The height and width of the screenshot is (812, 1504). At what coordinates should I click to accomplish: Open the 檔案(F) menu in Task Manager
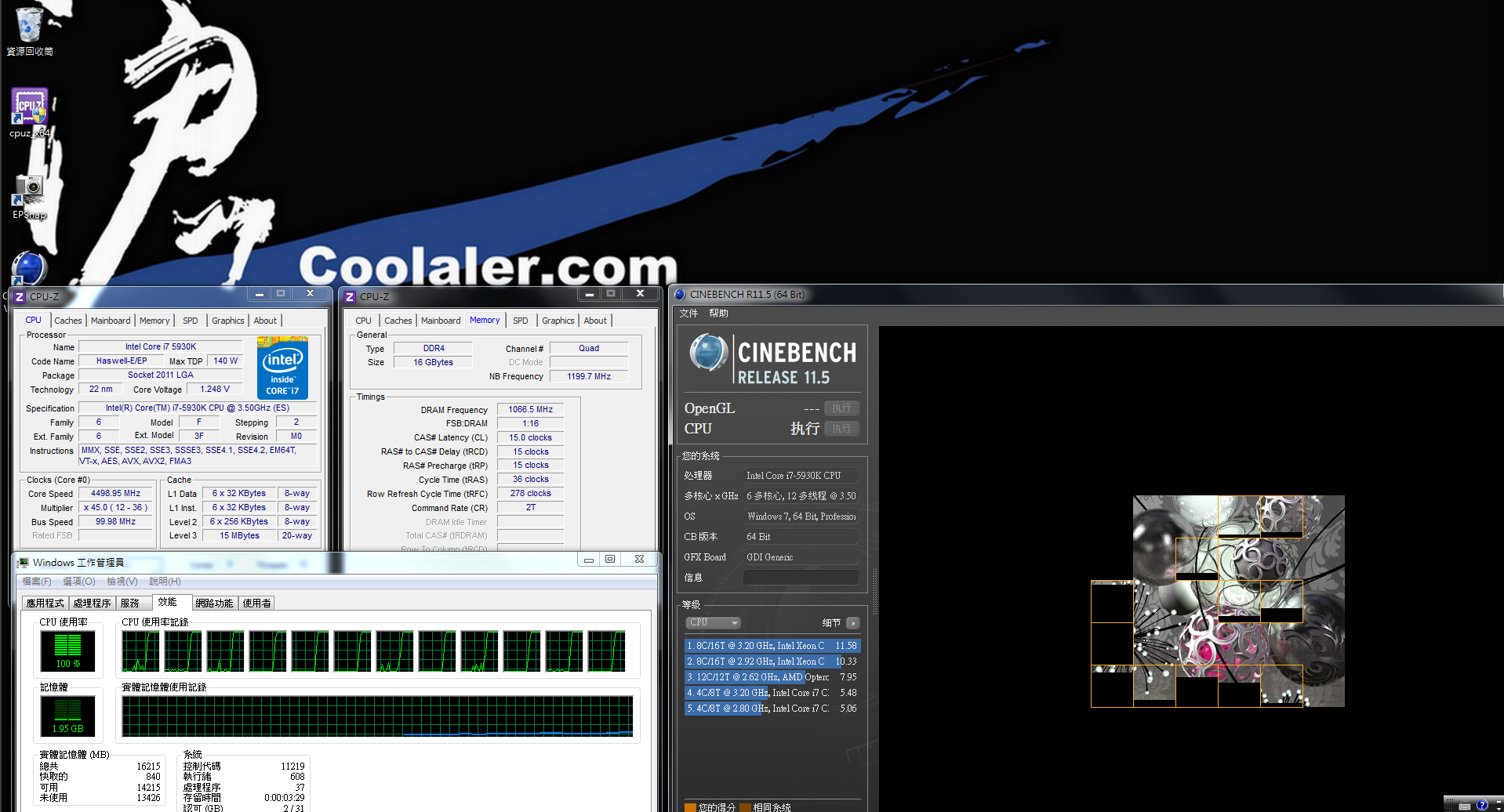pyautogui.click(x=37, y=582)
